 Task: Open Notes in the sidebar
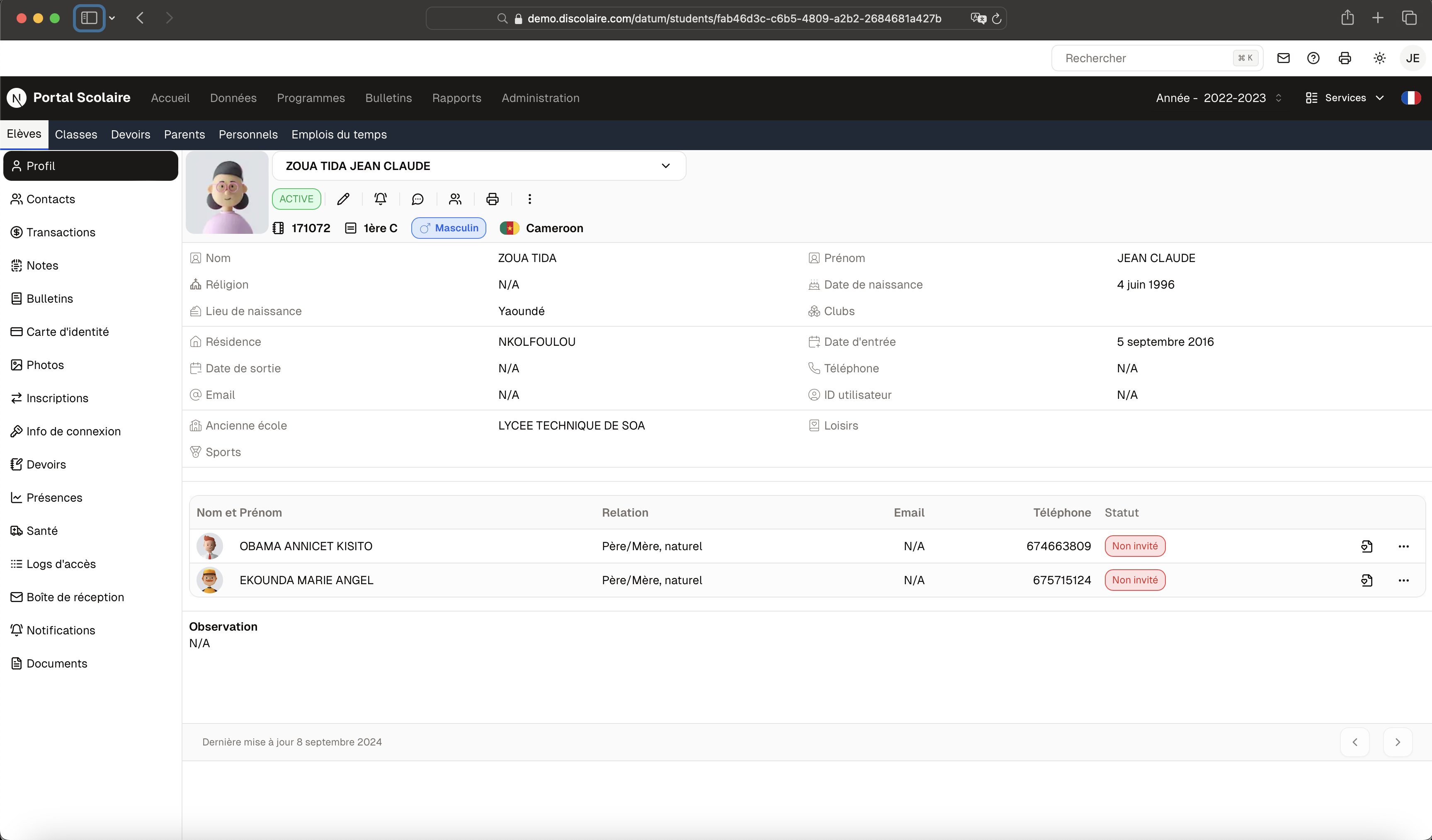tap(91, 265)
